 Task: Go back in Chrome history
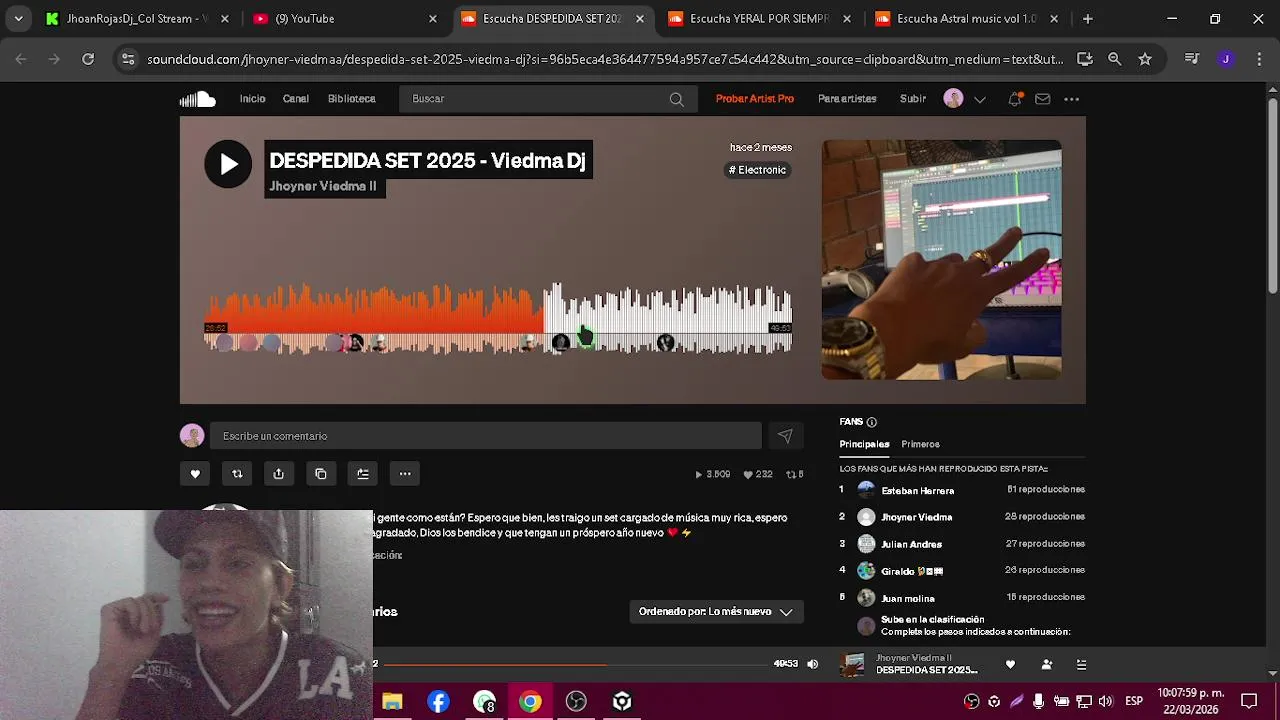[x=21, y=59]
